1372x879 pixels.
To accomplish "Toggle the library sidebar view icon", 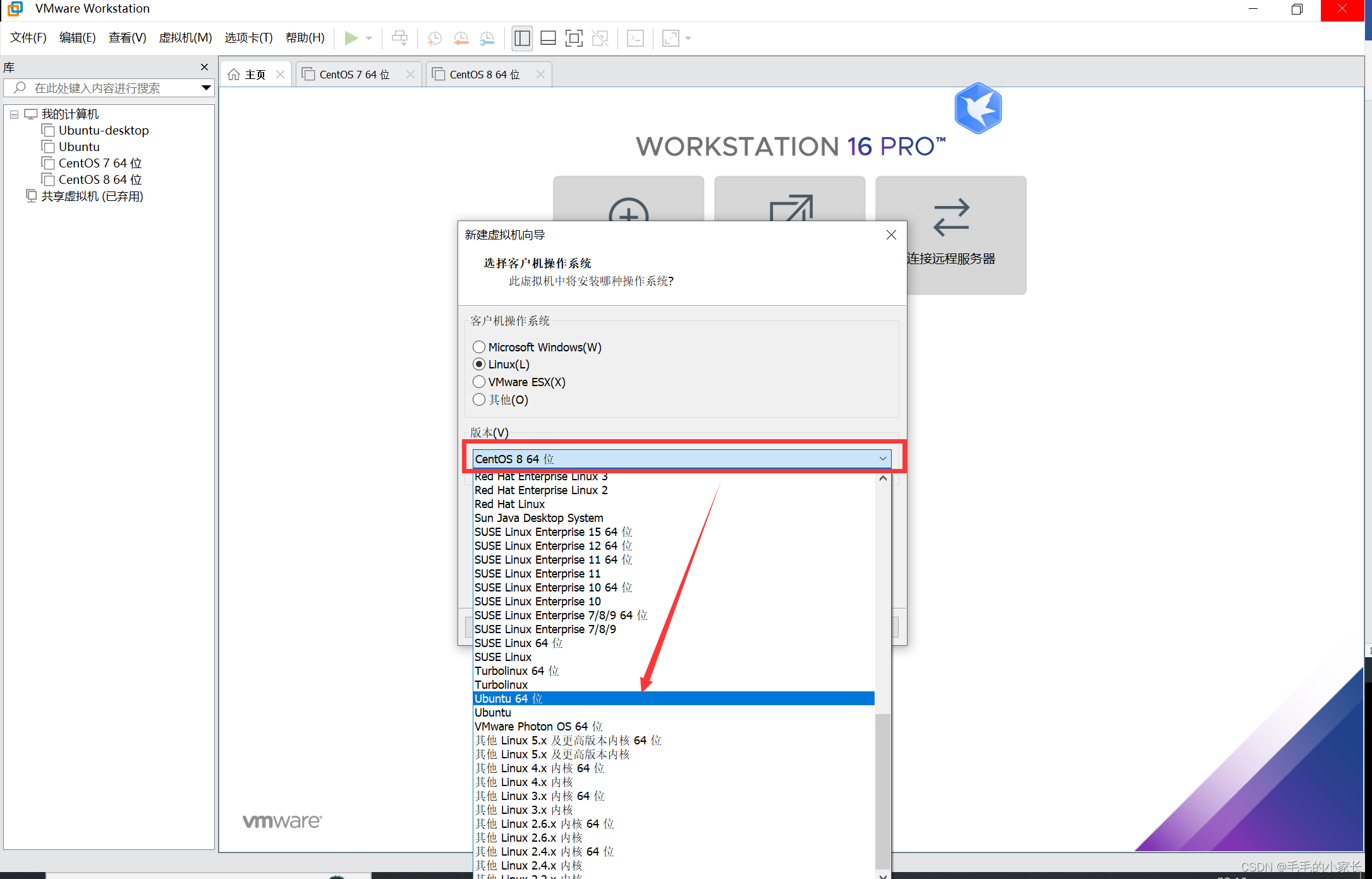I will point(522,38).
